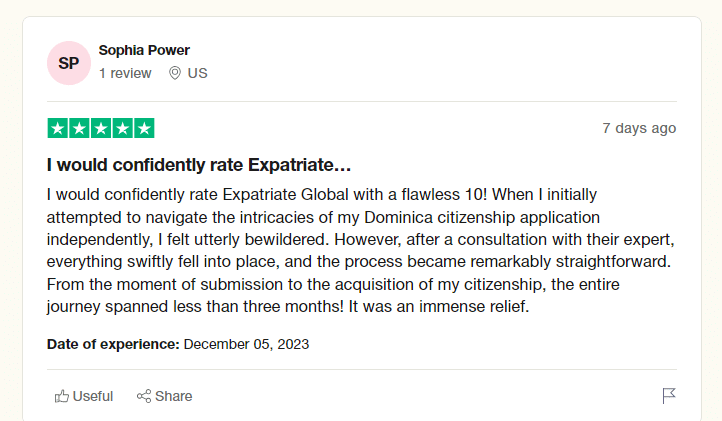Click the first green rating star
This screenshot has width=722, height=421.
coord(58,128)
